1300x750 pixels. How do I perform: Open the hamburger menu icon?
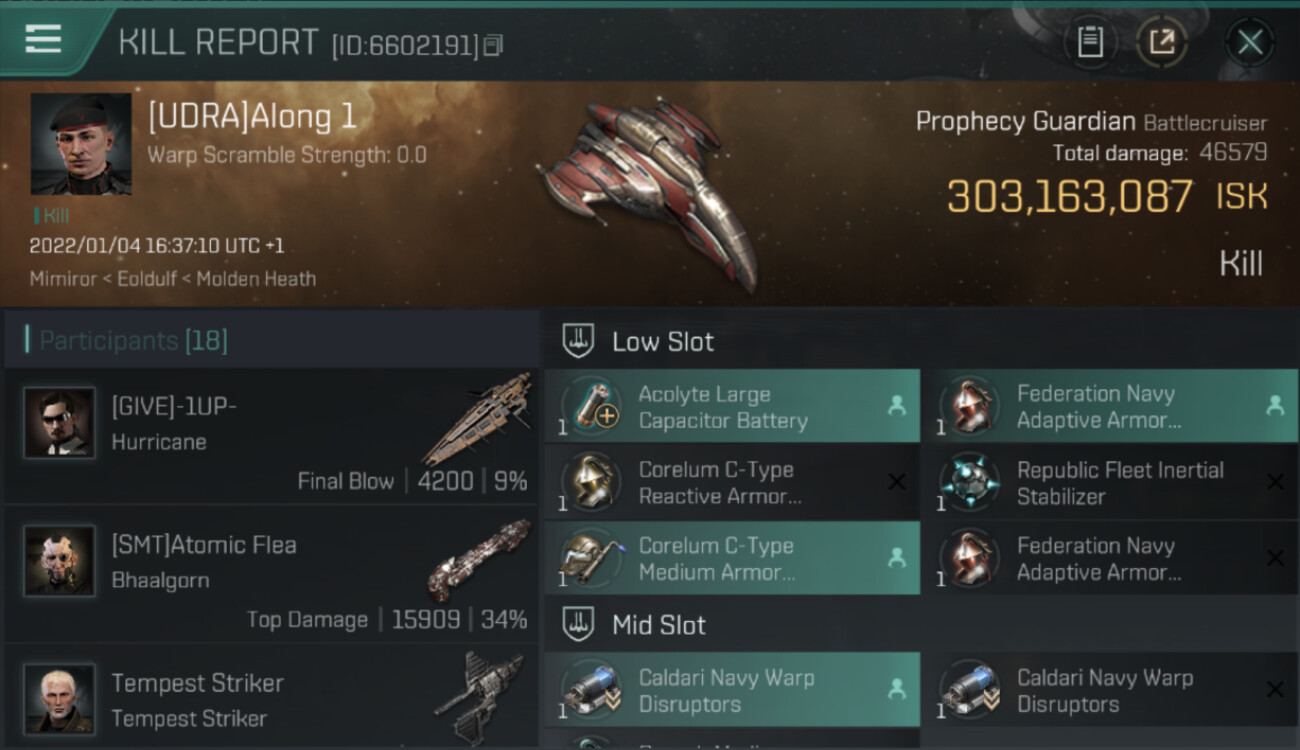[43, 39]
